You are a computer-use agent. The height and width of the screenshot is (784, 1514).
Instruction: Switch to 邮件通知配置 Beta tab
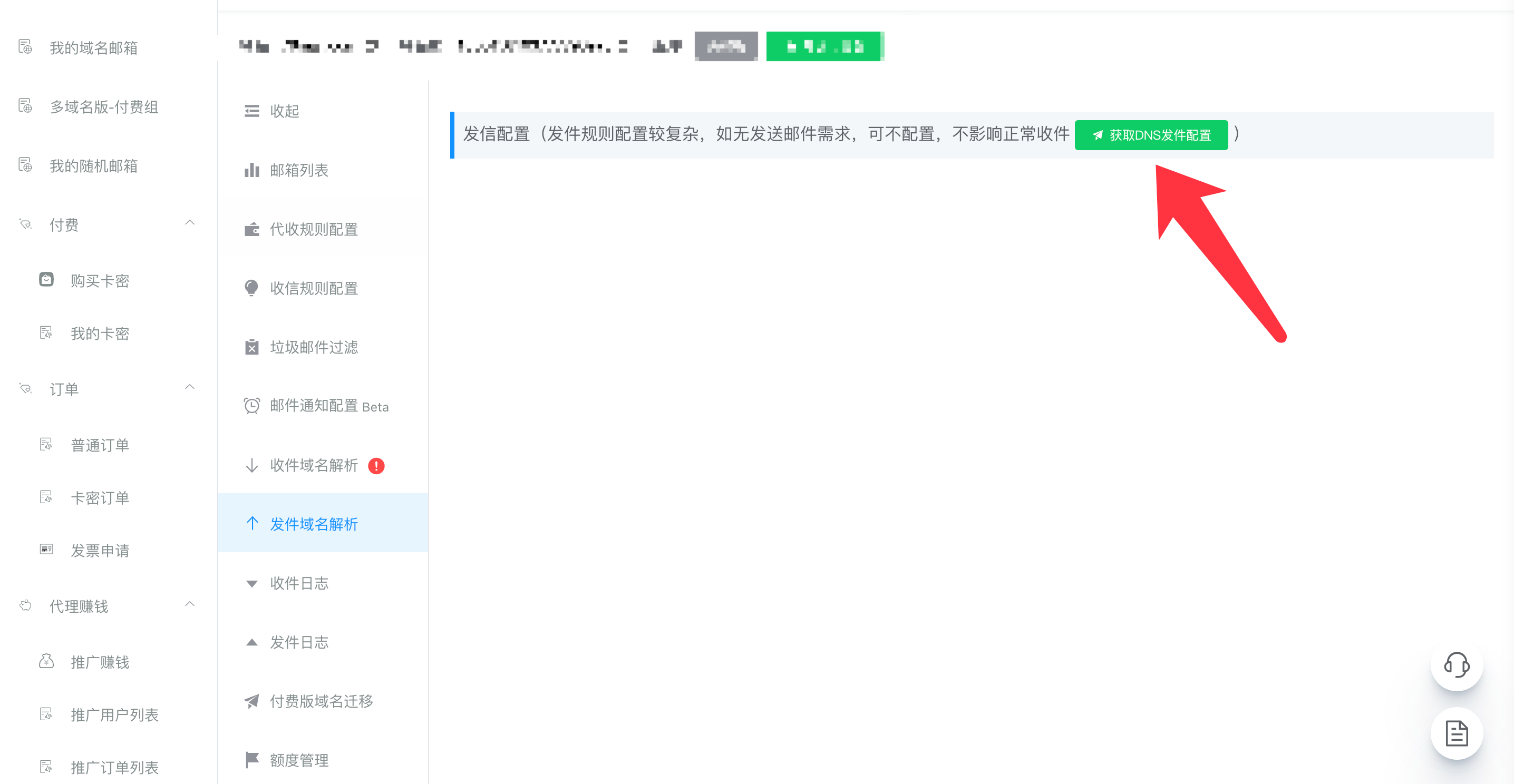pyautogui.click(x=323, y=406)
